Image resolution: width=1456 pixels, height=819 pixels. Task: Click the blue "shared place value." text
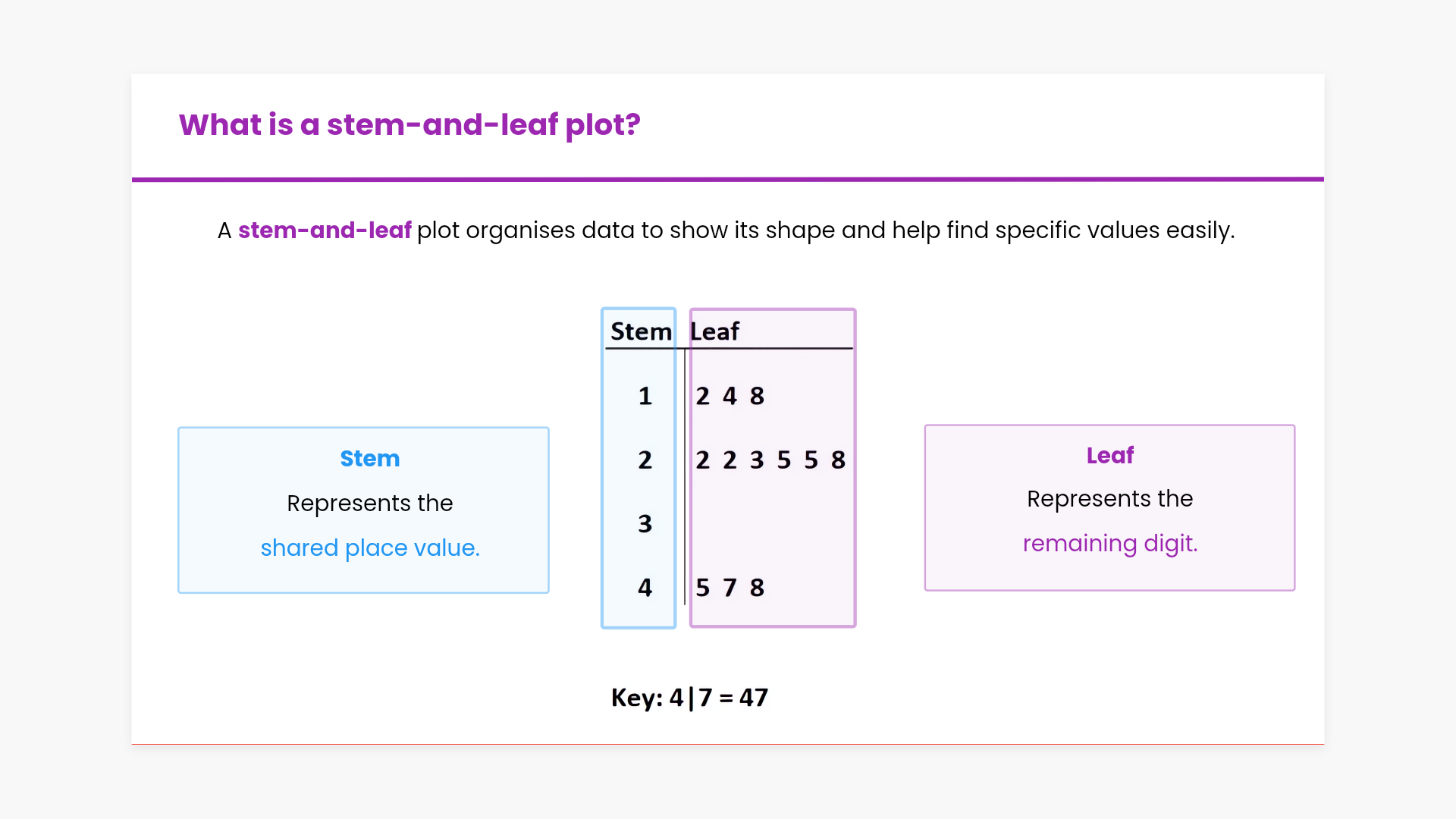click(370, 548)
